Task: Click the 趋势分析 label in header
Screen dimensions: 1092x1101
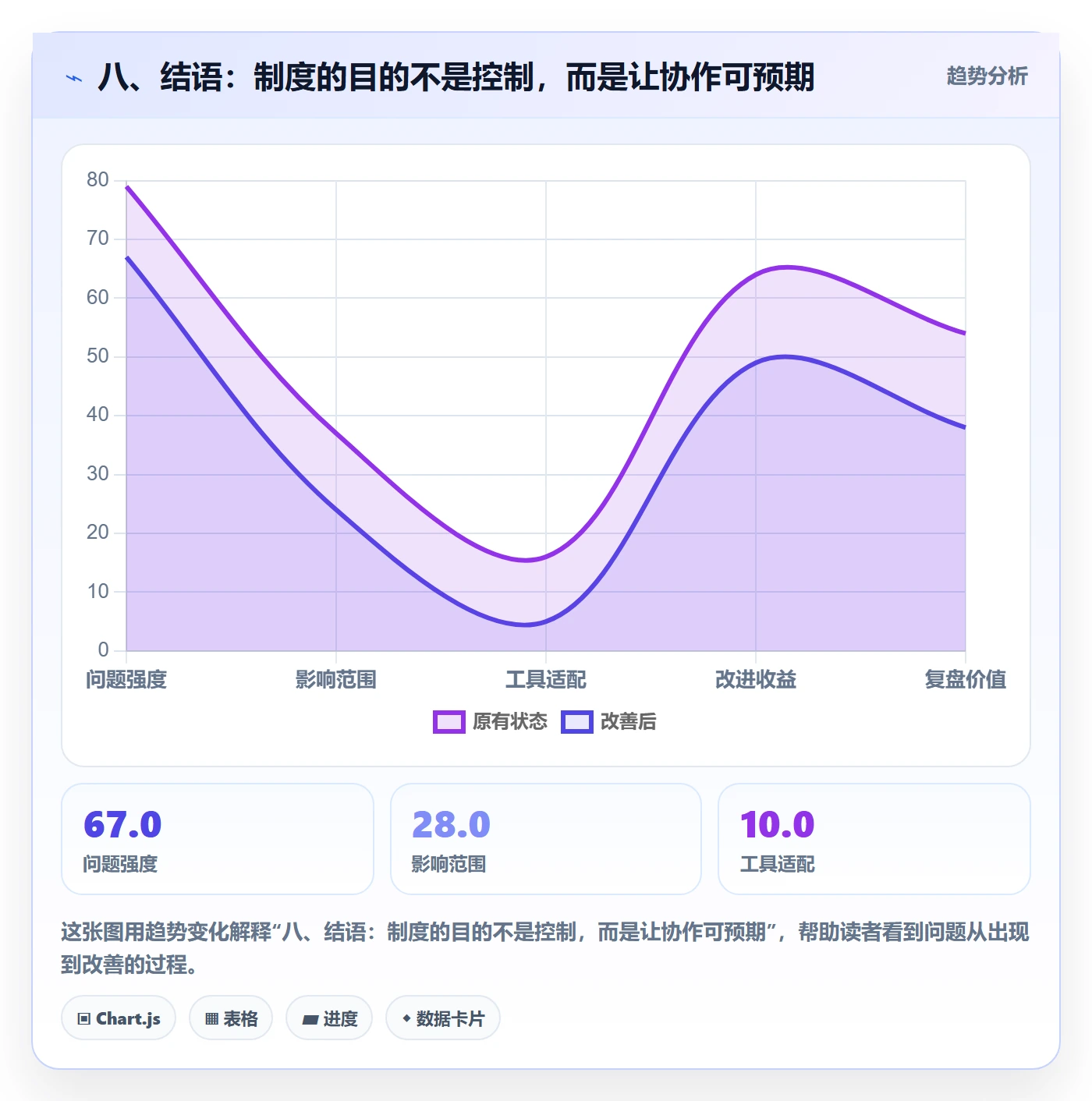Action: point(987,76)
